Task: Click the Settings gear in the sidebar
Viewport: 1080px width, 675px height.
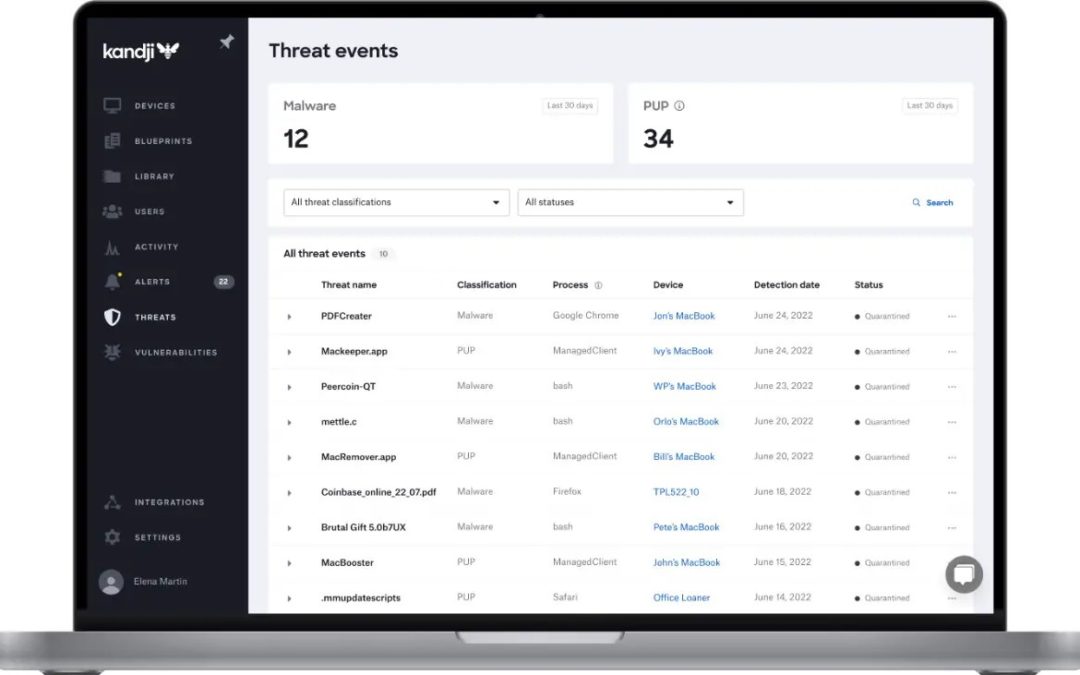Action: 113,537
